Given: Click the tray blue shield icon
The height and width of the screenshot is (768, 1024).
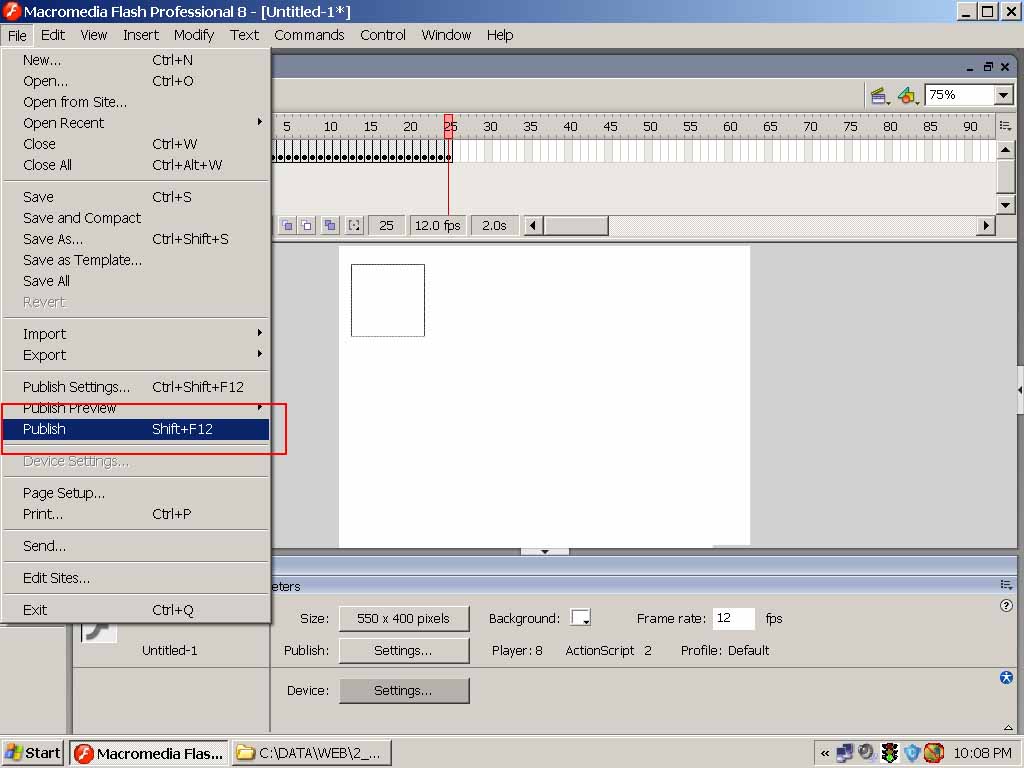Looking at the screenshot, I should tap(912, 753).
